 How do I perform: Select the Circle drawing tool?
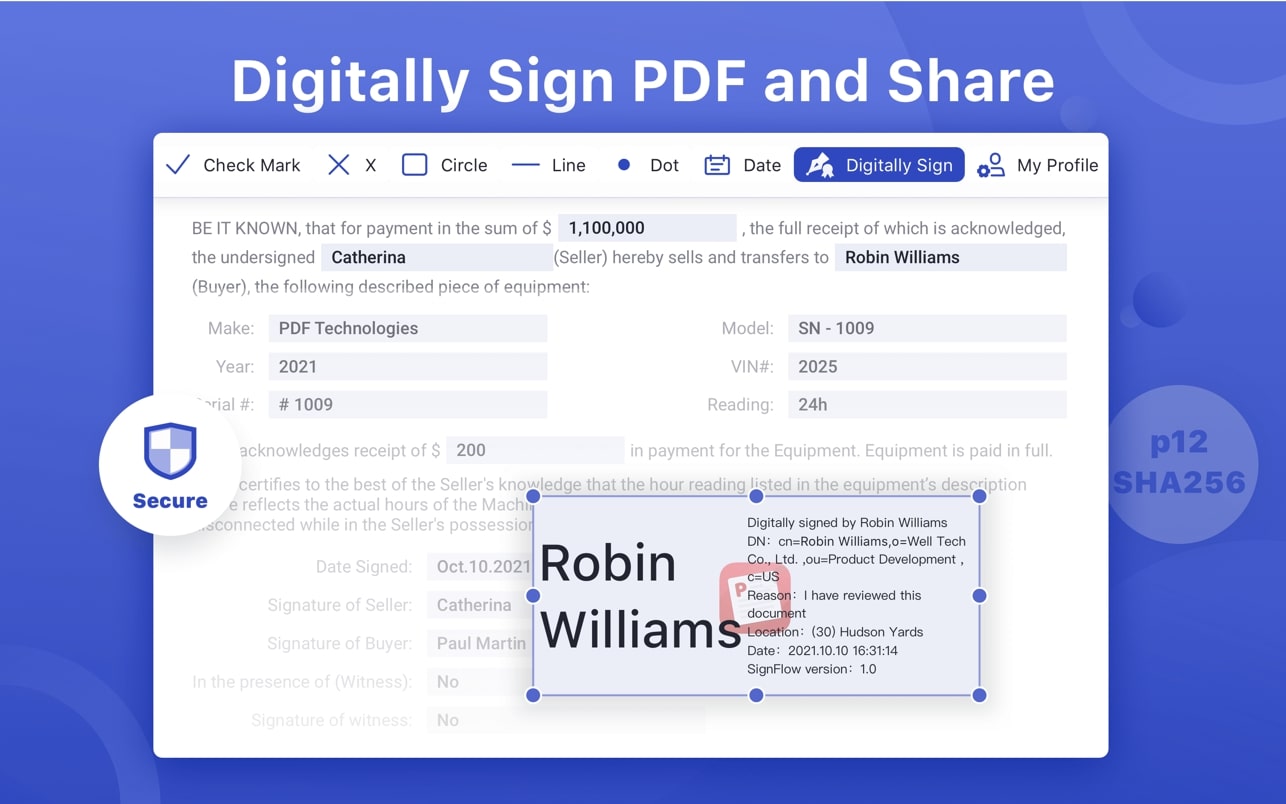(442, 165)
